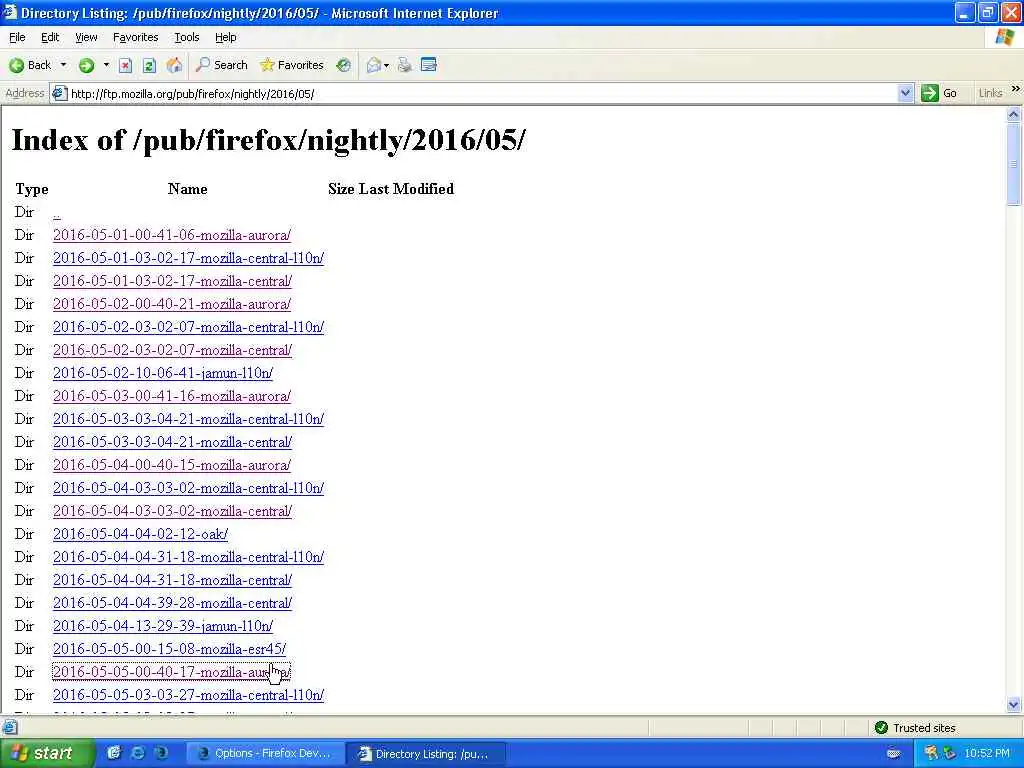
Task: Click the Back navigation button
Action: 30,65
